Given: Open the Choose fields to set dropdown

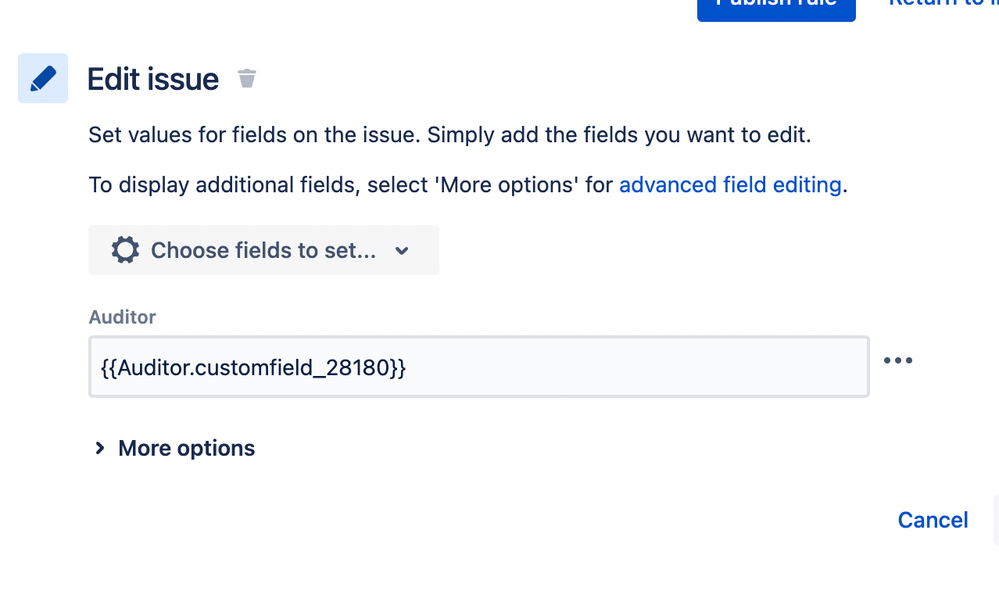Looking at the screenshot, I should tap(264, 250).
